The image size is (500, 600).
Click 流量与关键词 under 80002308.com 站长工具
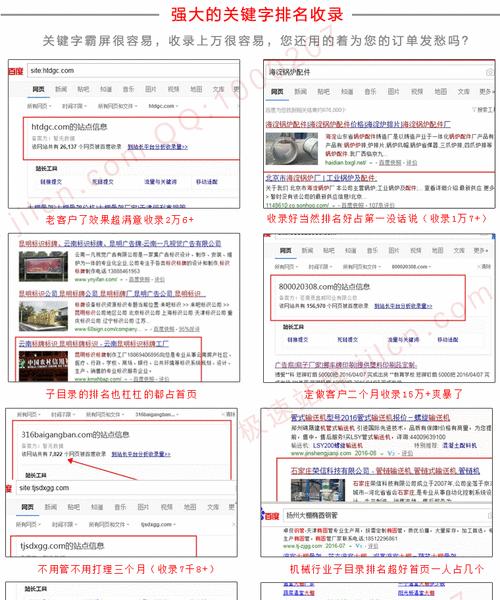(x=403, y=340)
